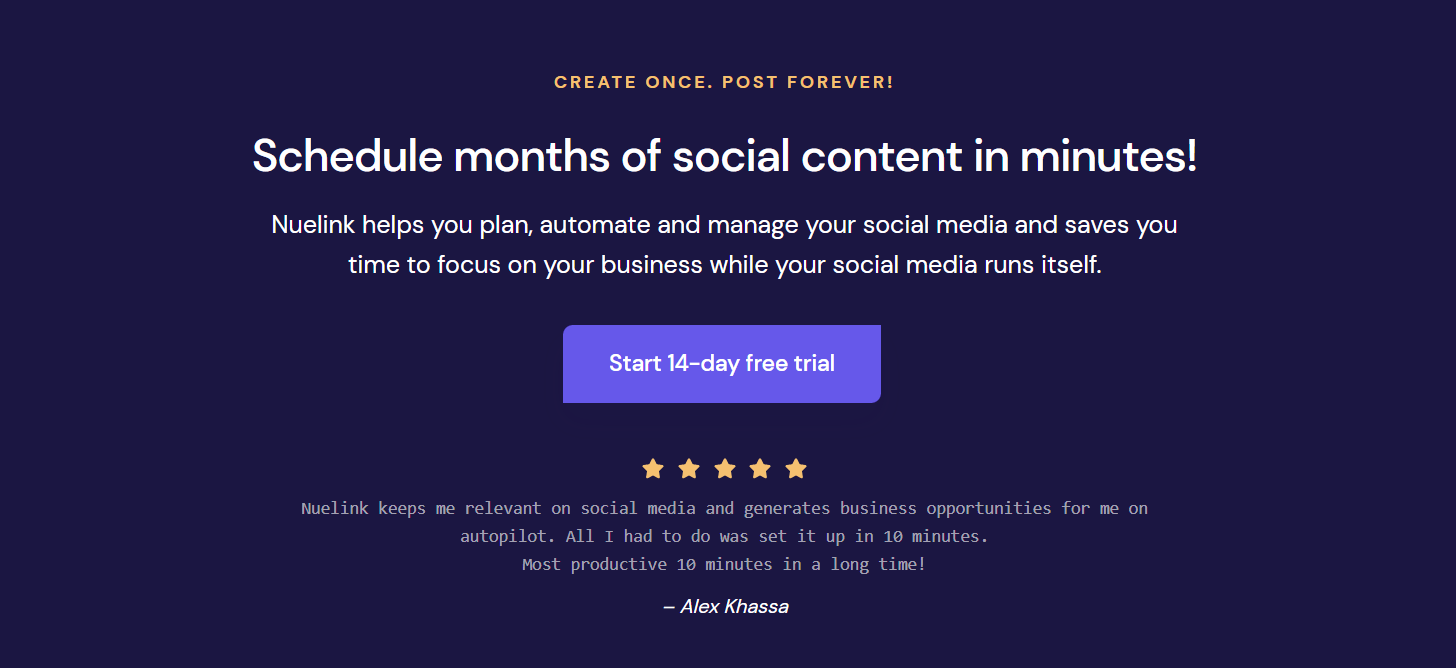The height and width of the screenshot is (668, 1456).
Task: Choose the middle rating star
Action: (725, 468)
